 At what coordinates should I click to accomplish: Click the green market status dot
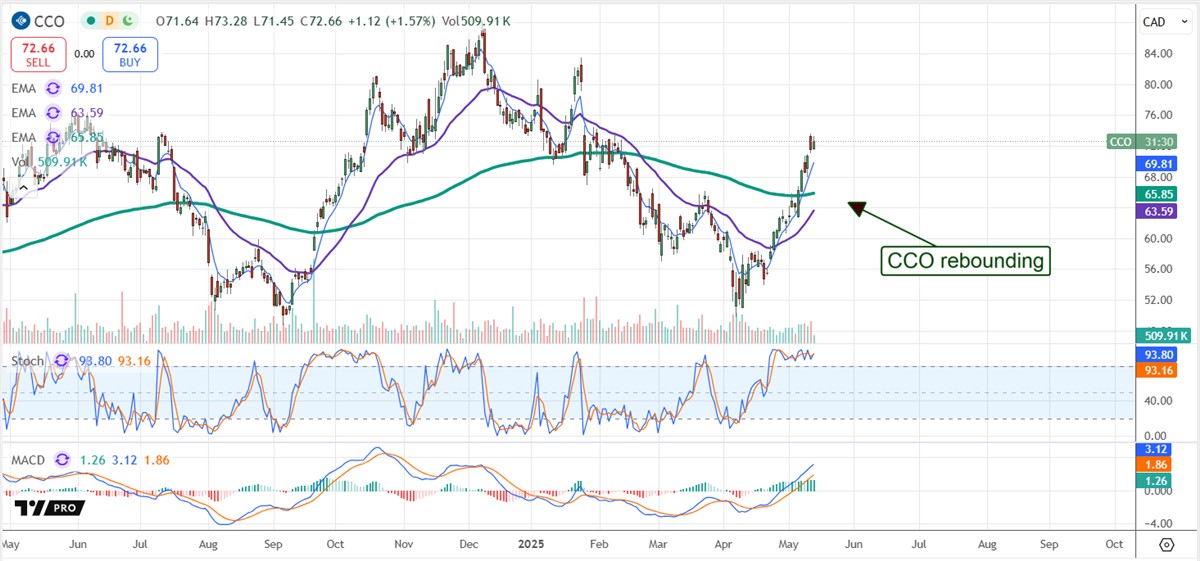pyautogui.click(x=91, y=20)
